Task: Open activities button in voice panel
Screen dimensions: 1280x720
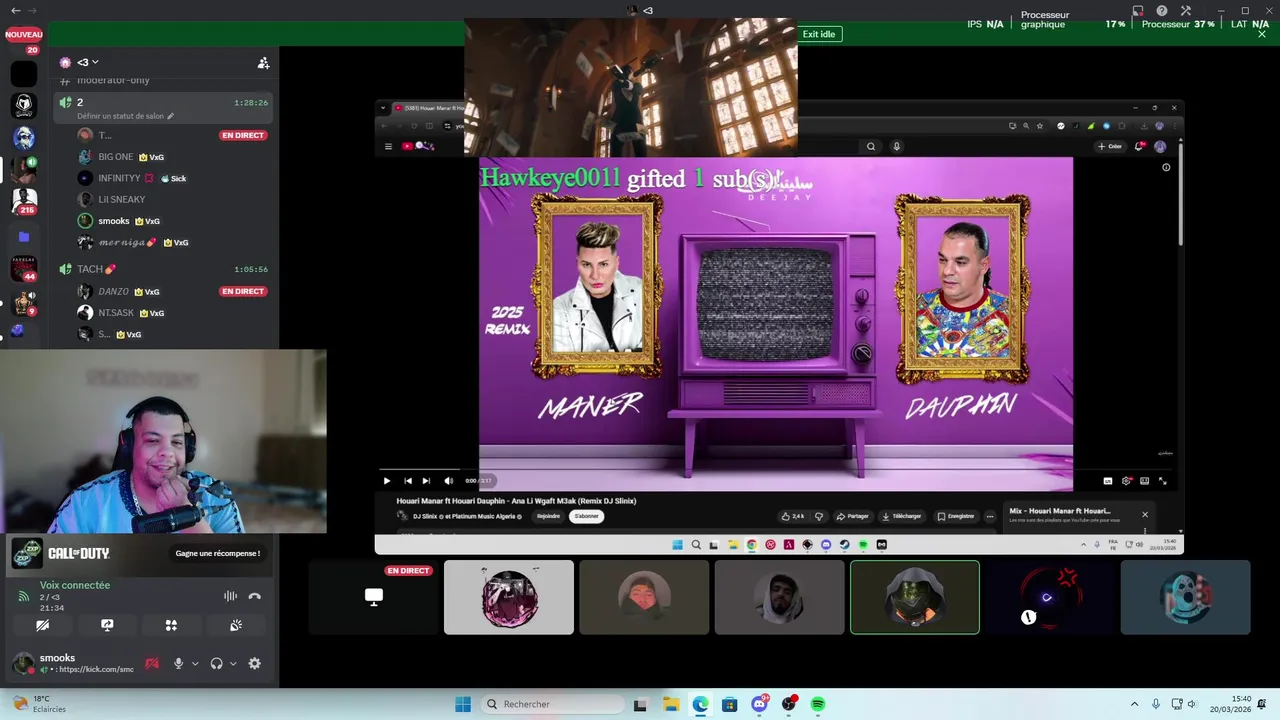Action: click(171, 625)
